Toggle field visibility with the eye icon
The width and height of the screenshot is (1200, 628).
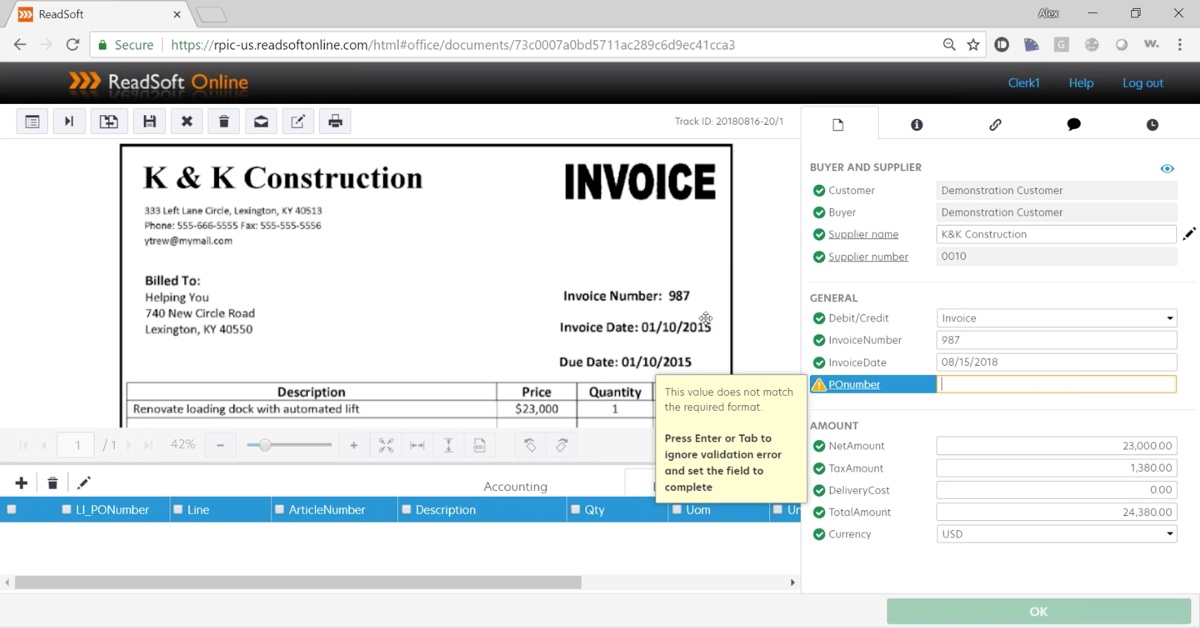coord(1167,168)
